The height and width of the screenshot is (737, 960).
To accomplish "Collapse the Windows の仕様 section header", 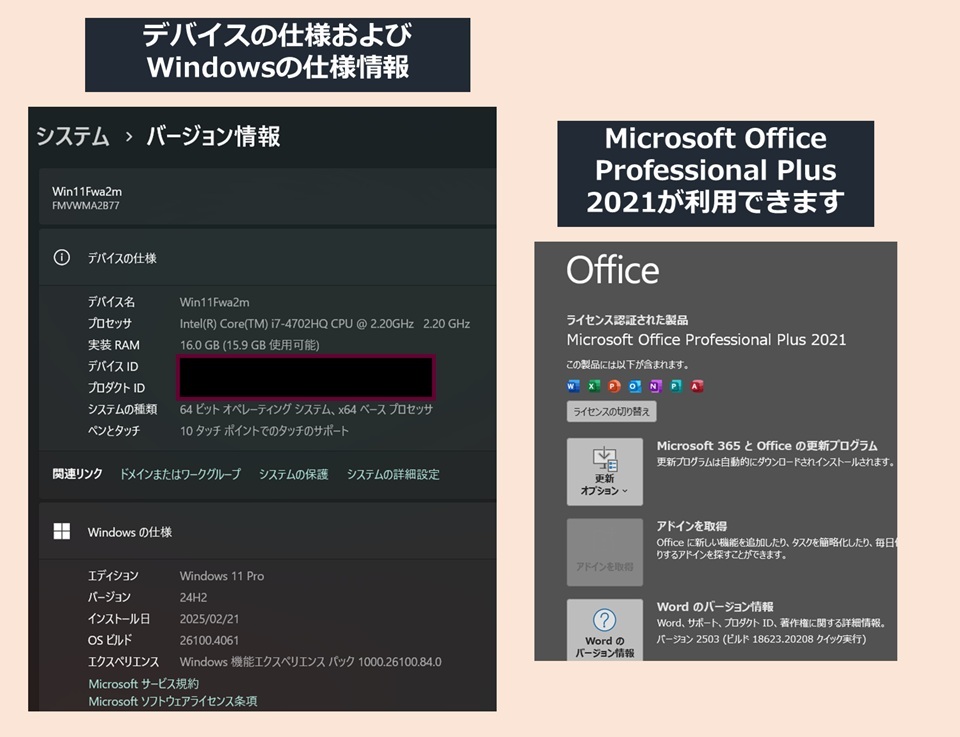I will [268, 531].
